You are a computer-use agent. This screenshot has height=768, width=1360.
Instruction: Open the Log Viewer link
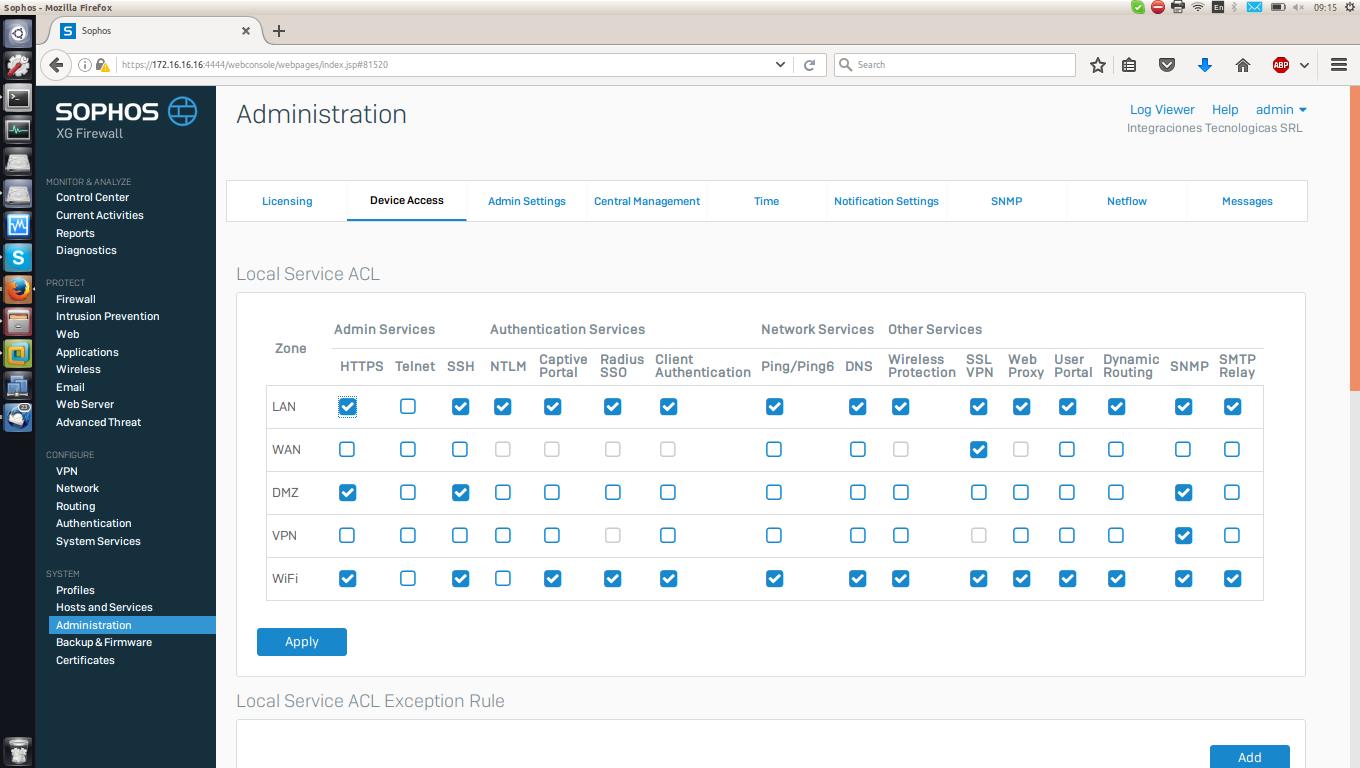pos(1162,110)
